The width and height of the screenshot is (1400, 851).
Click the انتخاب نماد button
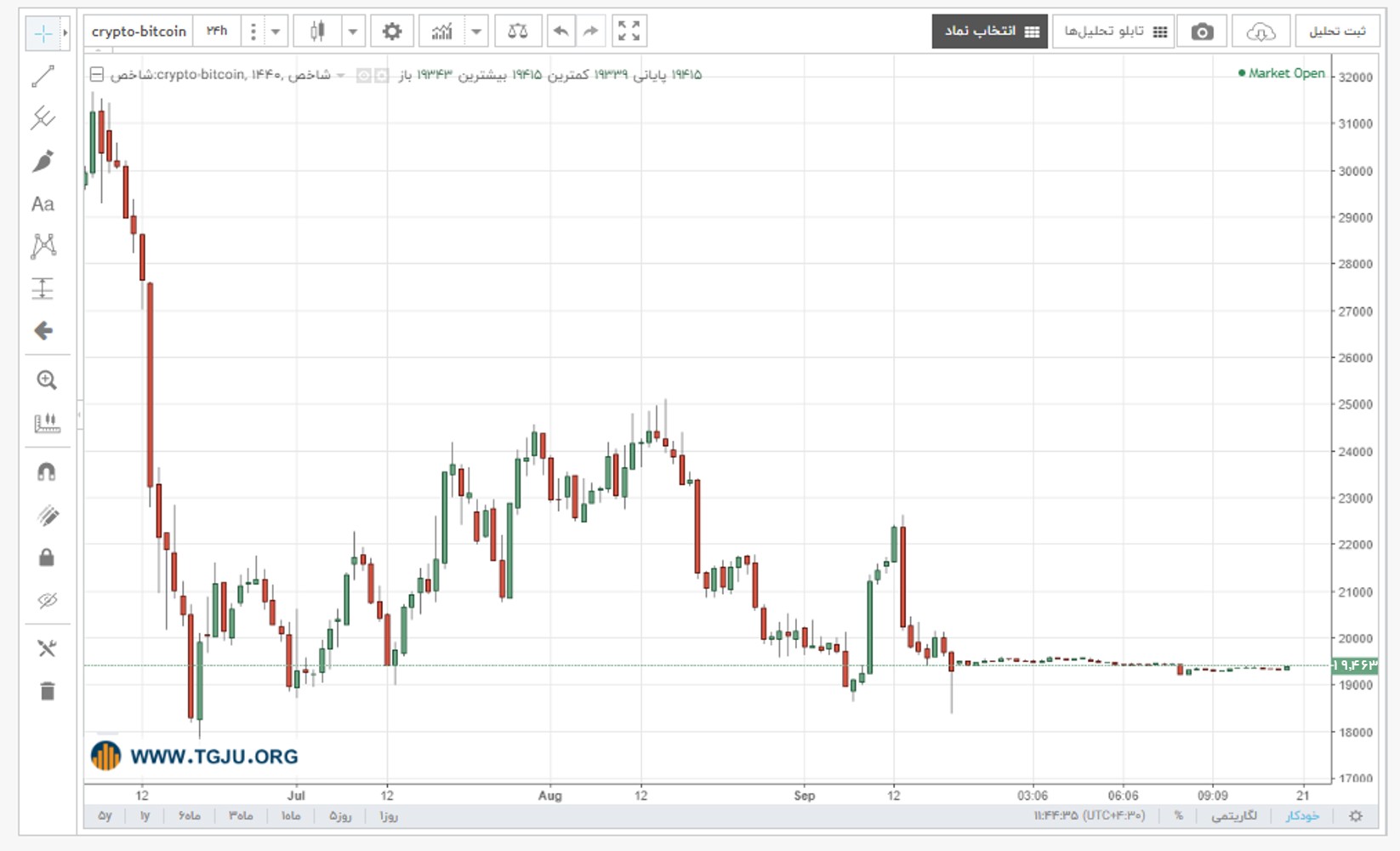(x=990, y=31)
